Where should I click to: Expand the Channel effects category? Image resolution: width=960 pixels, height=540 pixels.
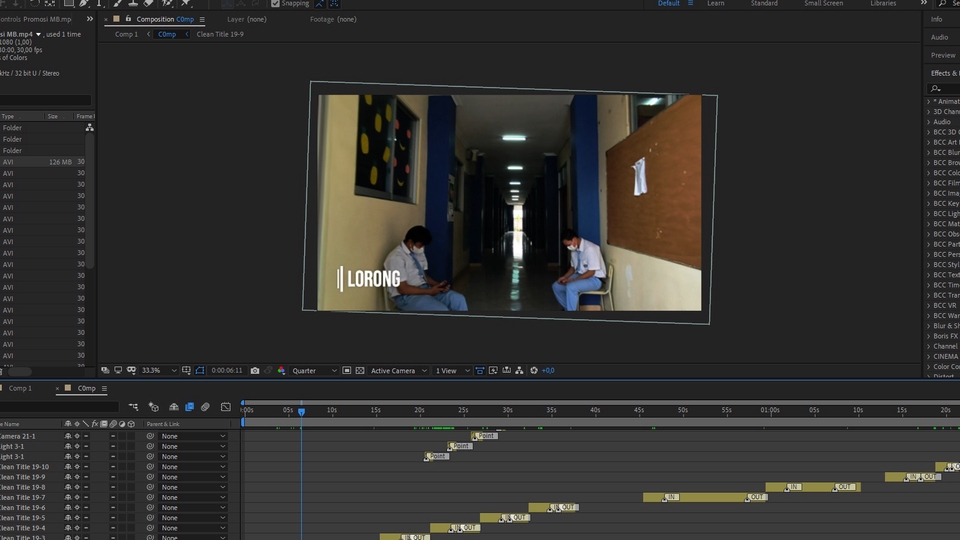tap(929, 347)
